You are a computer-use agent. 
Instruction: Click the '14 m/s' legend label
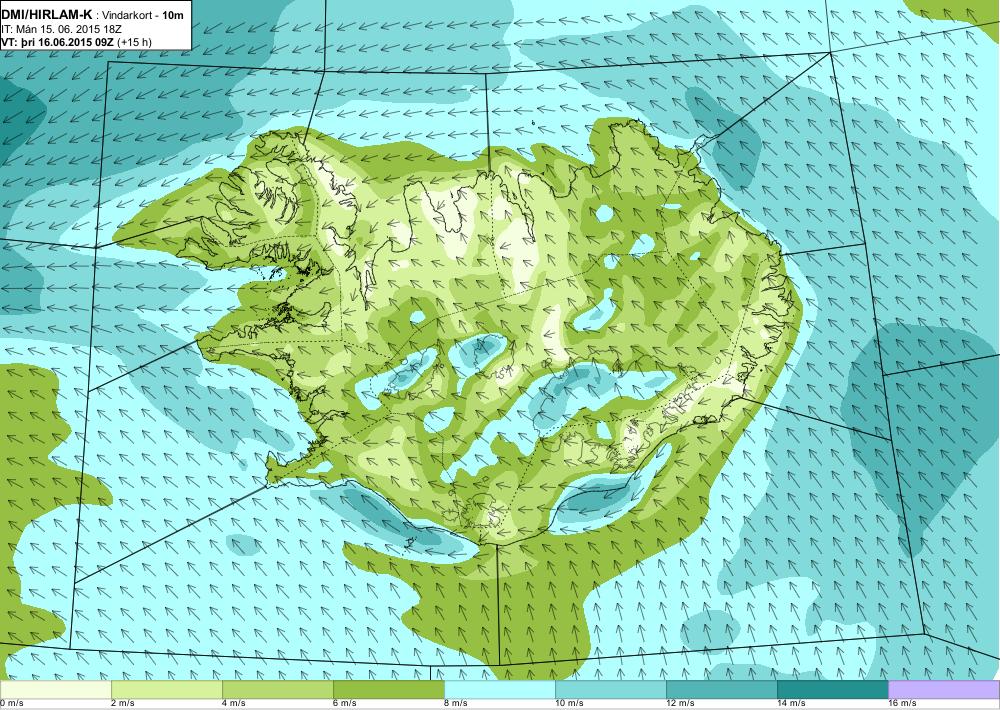(791, 704)
